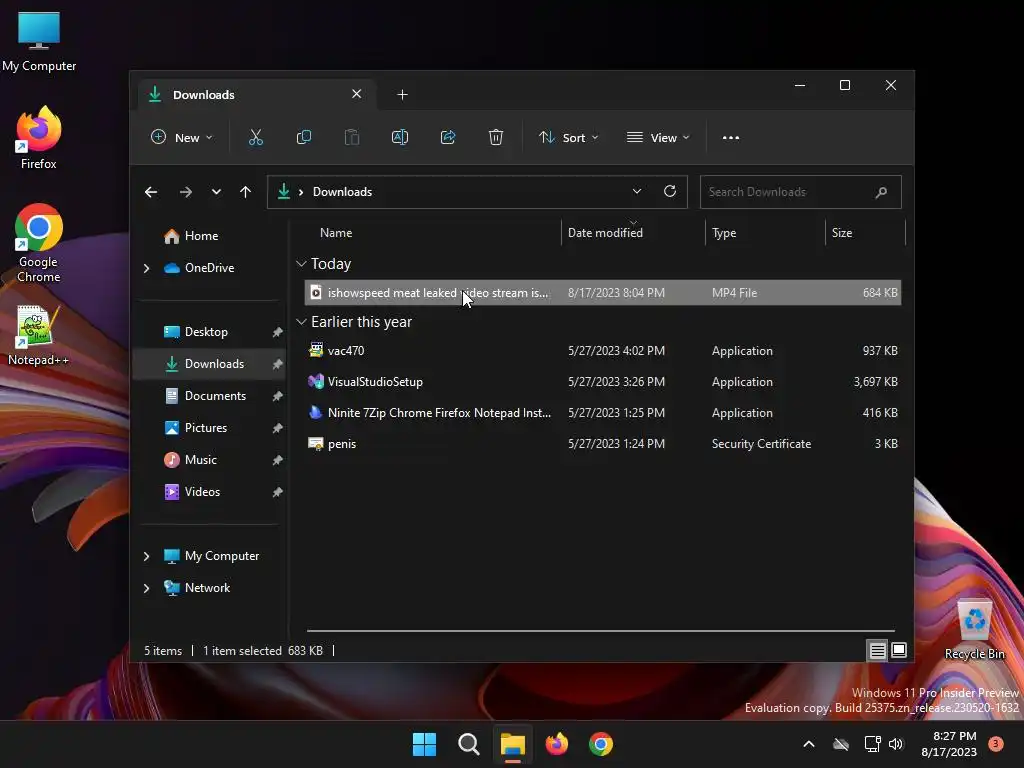1024x768 pixels.
Task: Expand OneDrive in navigation pane
Action: tap(146, 268)
